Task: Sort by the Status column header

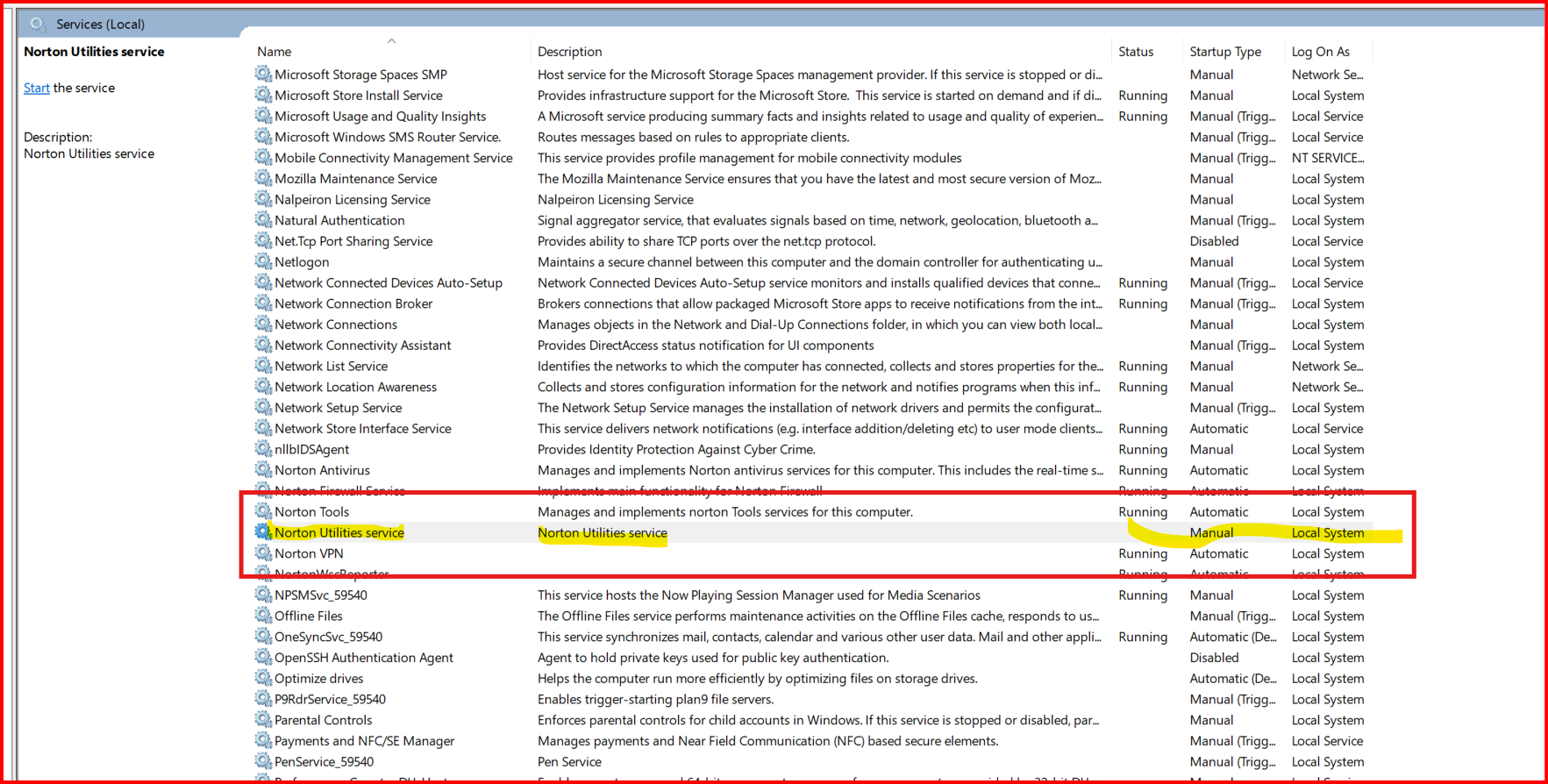Action: pos(1136,52)
